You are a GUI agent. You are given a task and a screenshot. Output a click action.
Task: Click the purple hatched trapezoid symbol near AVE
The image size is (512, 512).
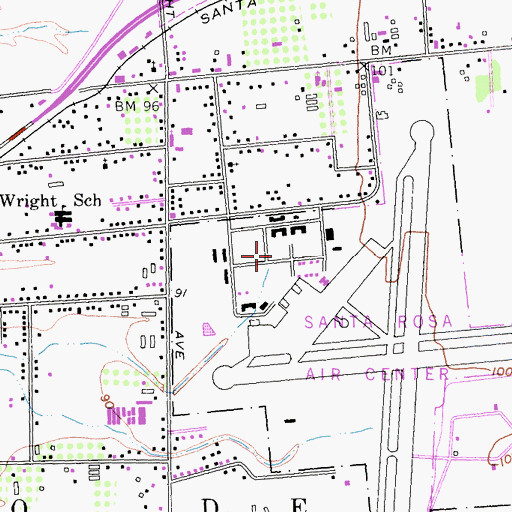(x=209, y=329)
